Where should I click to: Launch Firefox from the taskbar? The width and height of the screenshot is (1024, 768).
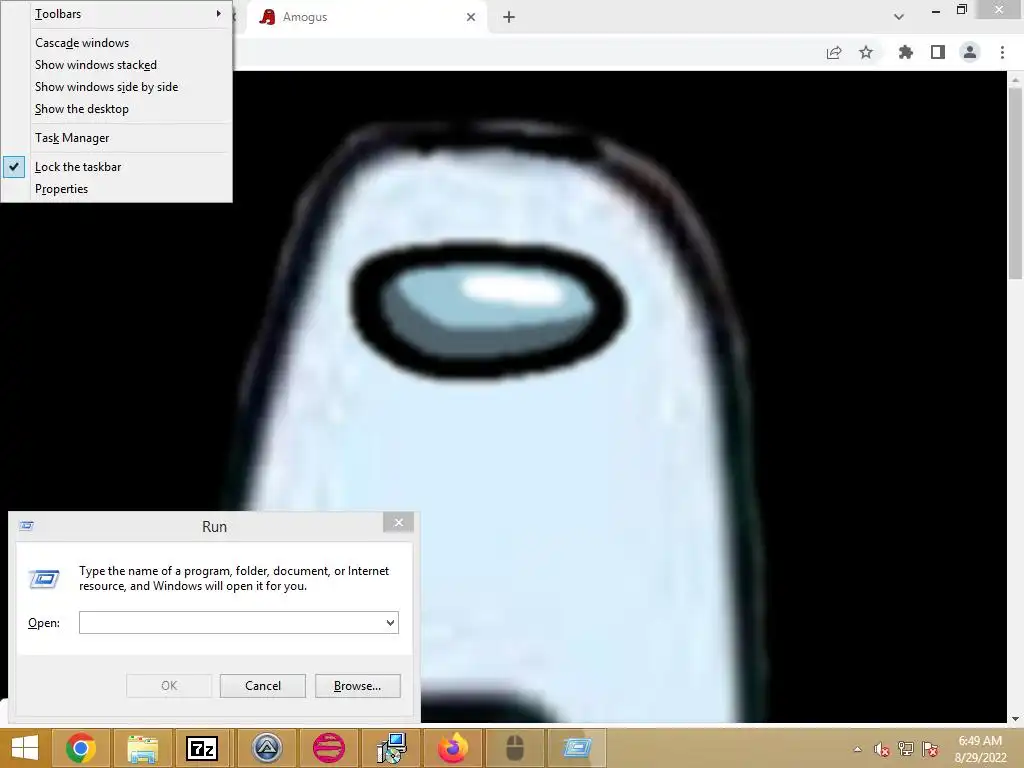[453, 748]
